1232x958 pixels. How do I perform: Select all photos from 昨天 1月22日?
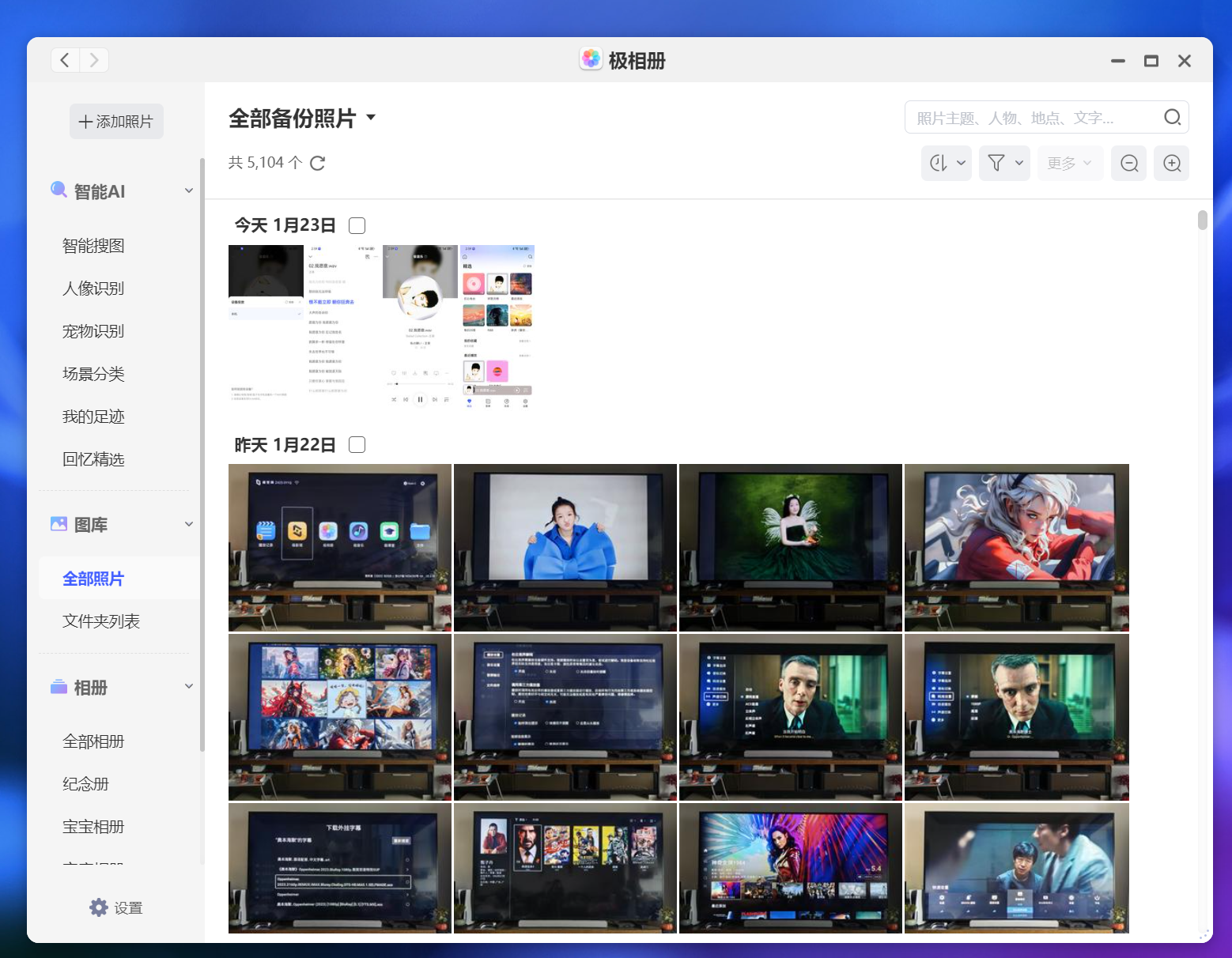tap(357, 445)
